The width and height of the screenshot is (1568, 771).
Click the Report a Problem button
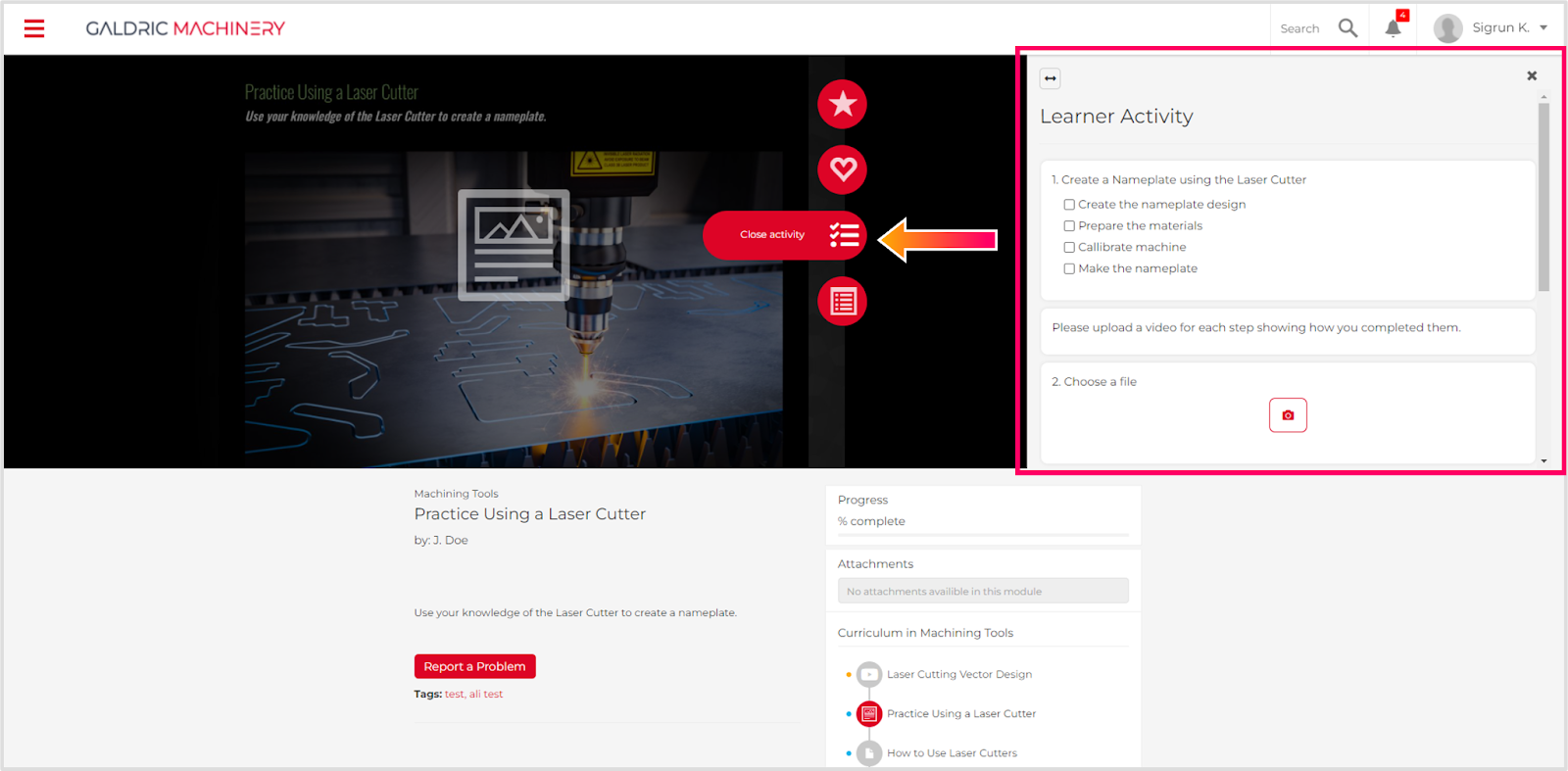475,666
